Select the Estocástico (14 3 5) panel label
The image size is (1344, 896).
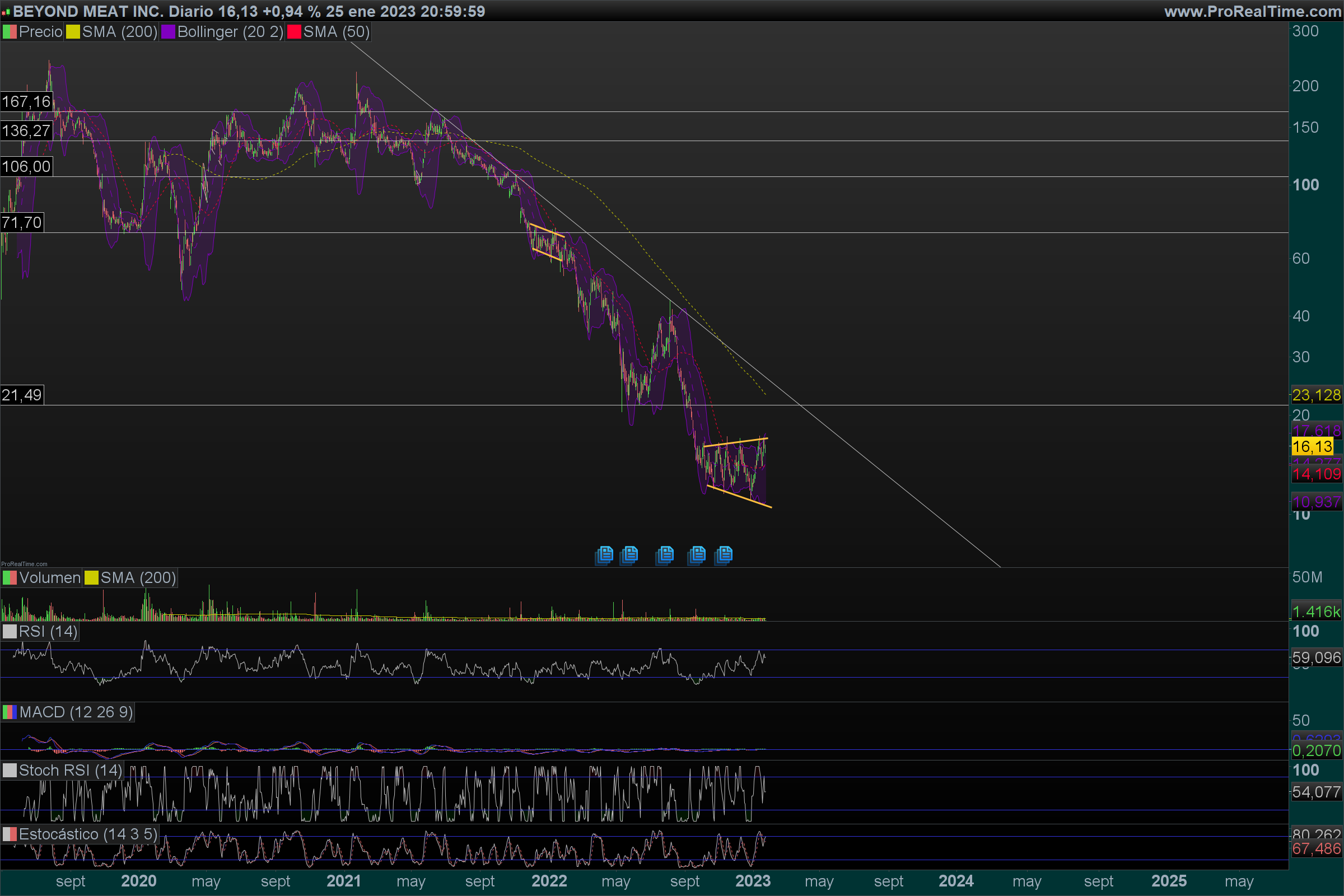[x=87, y=834]
